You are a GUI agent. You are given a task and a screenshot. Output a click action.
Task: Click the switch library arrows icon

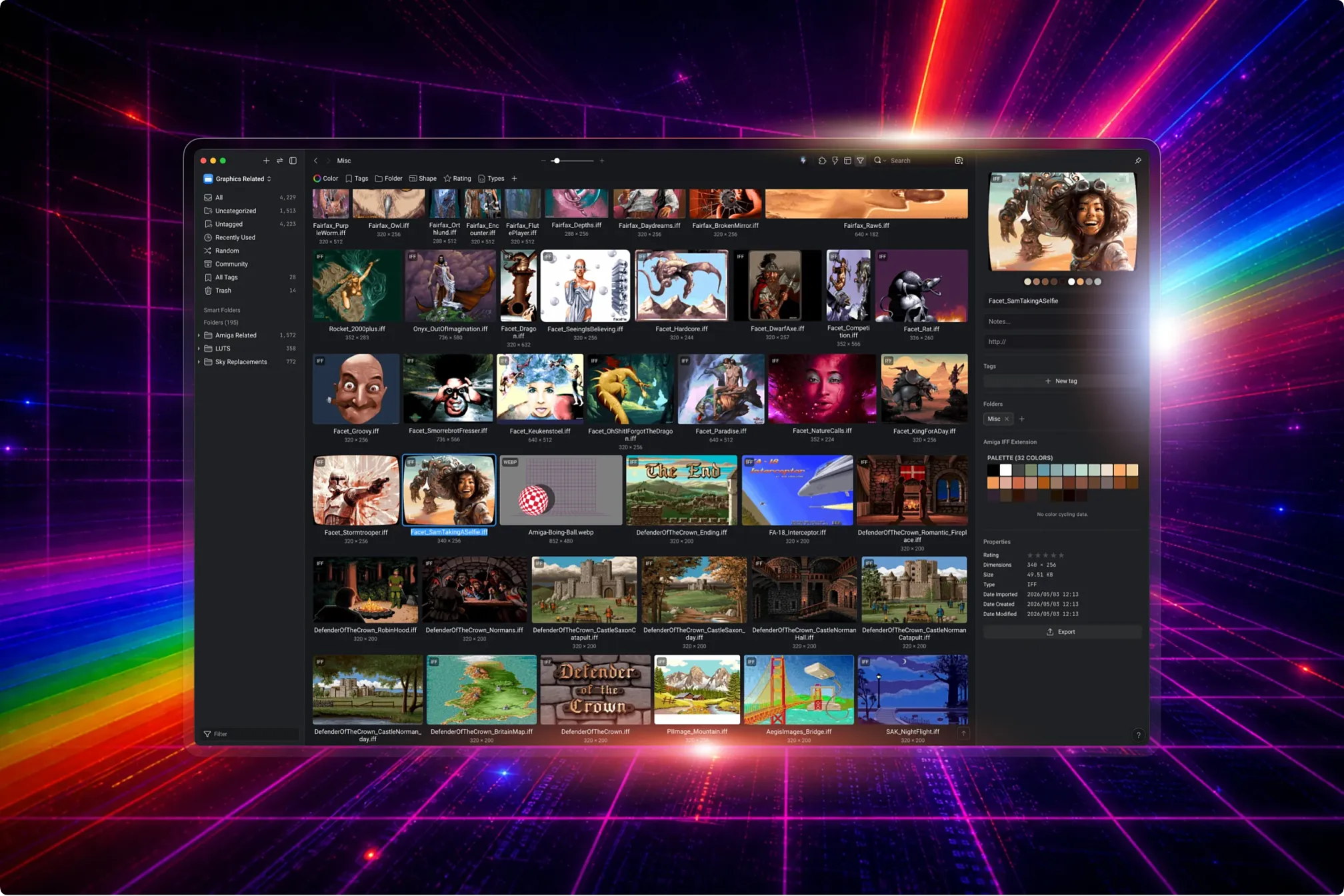[x=280, y=161]
